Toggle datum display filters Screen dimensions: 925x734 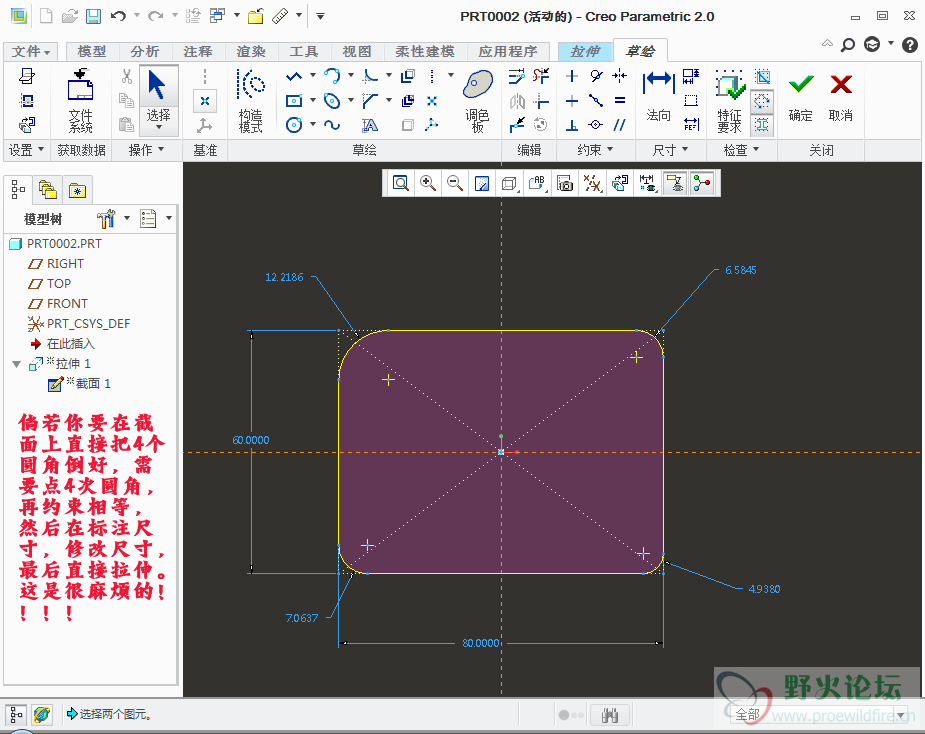[592, 184]
